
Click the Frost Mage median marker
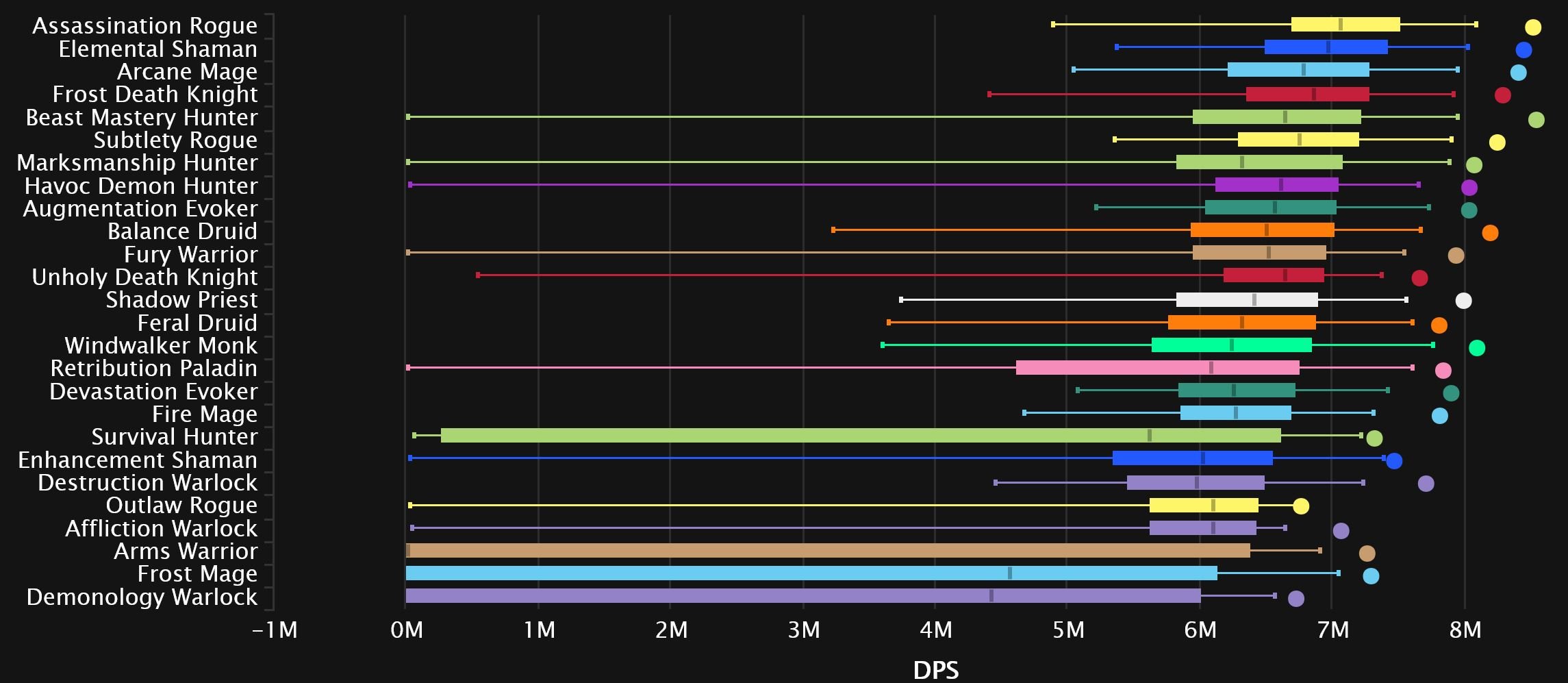tap(1009, 573)
